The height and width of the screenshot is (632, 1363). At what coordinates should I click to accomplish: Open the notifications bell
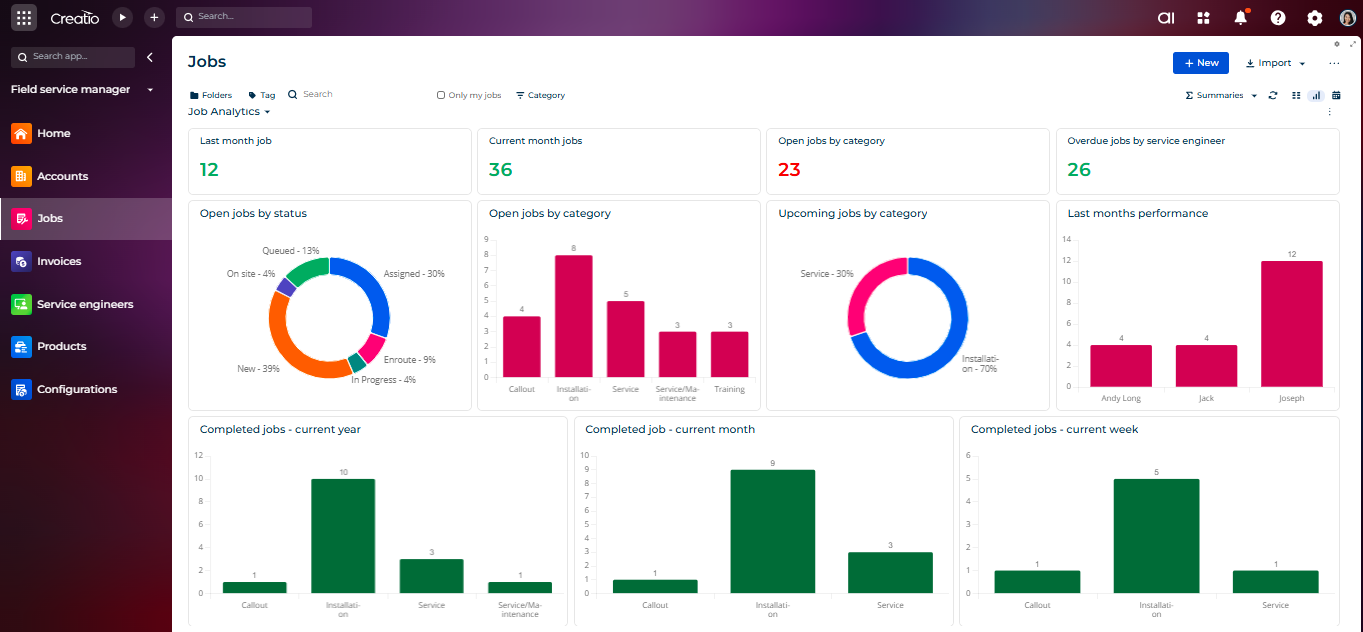coord(1241,18)
